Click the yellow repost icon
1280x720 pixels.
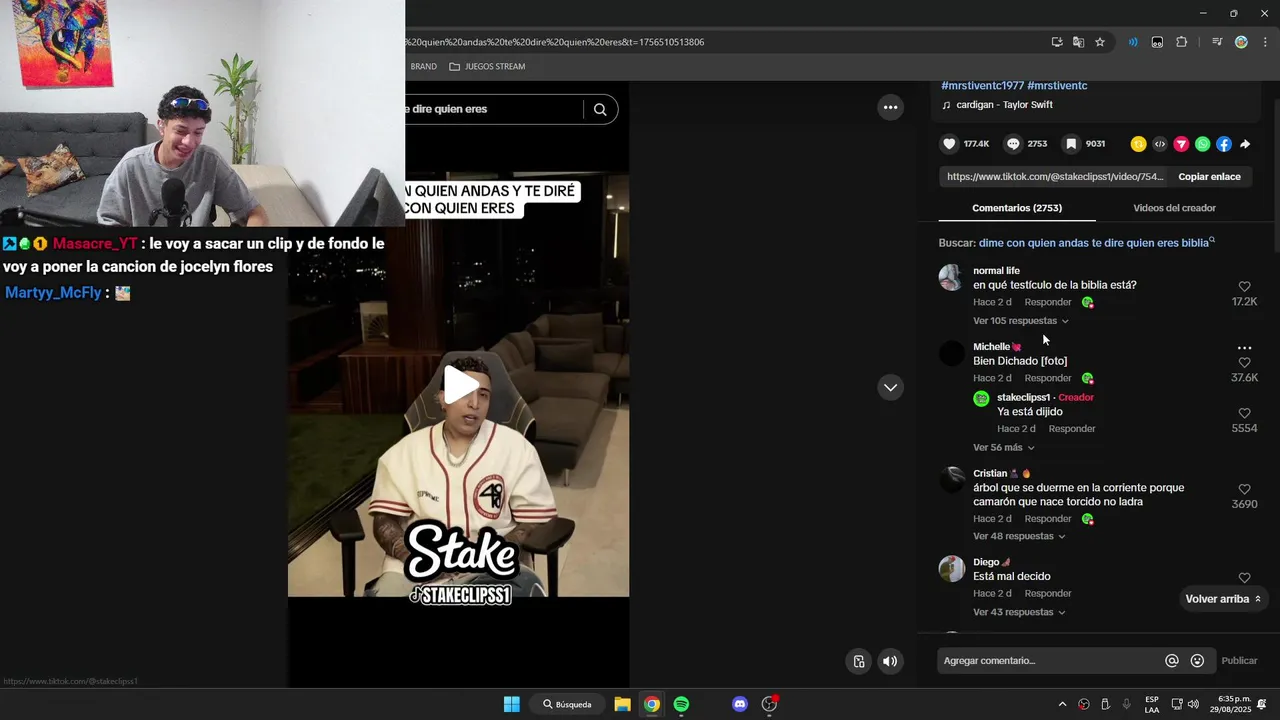pos(1138,144)
